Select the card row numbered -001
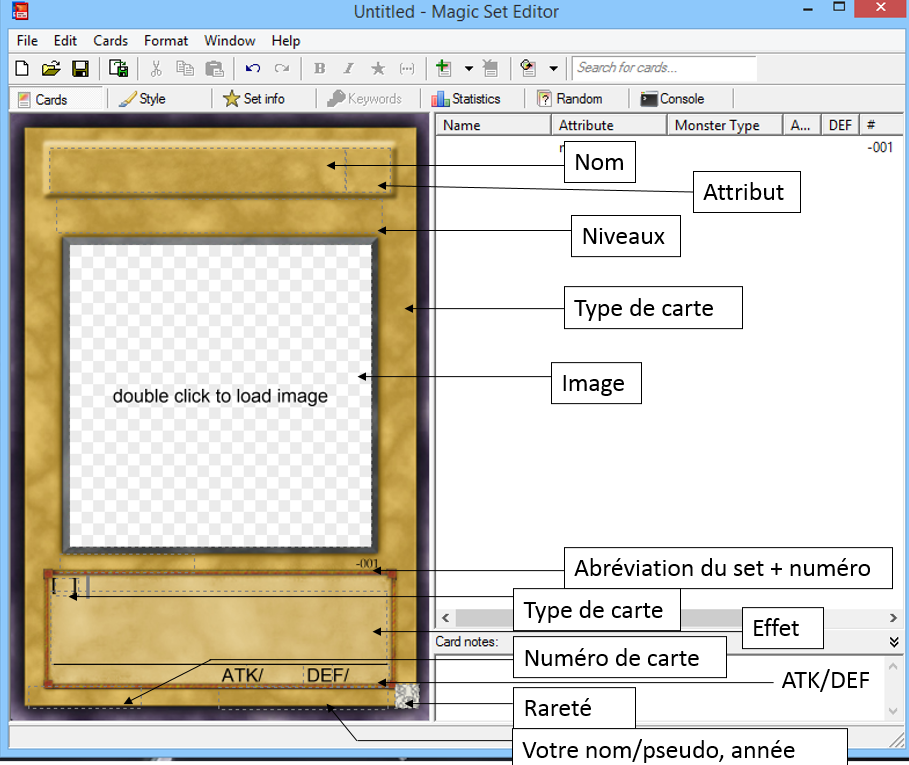This screenshot has height=765, width=909. click(x=670, y=148)
